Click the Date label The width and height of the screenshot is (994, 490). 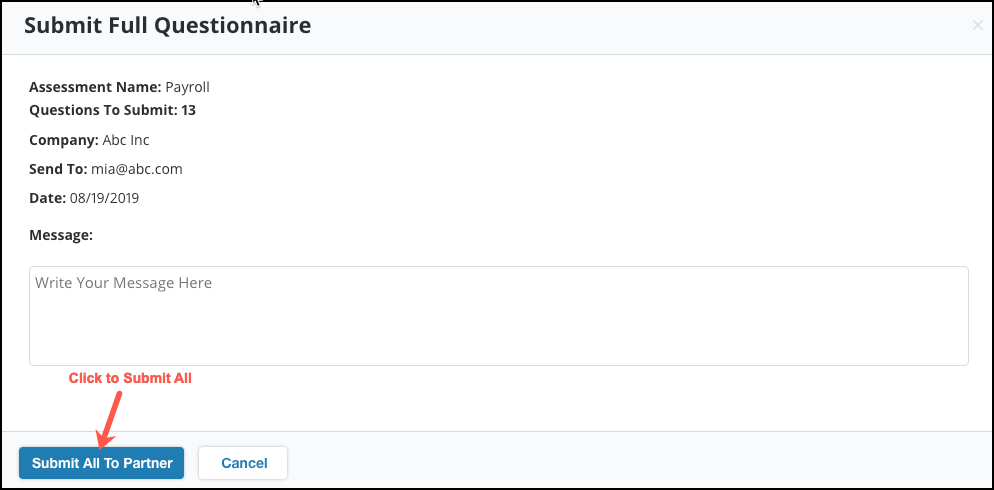pos(48,198)
